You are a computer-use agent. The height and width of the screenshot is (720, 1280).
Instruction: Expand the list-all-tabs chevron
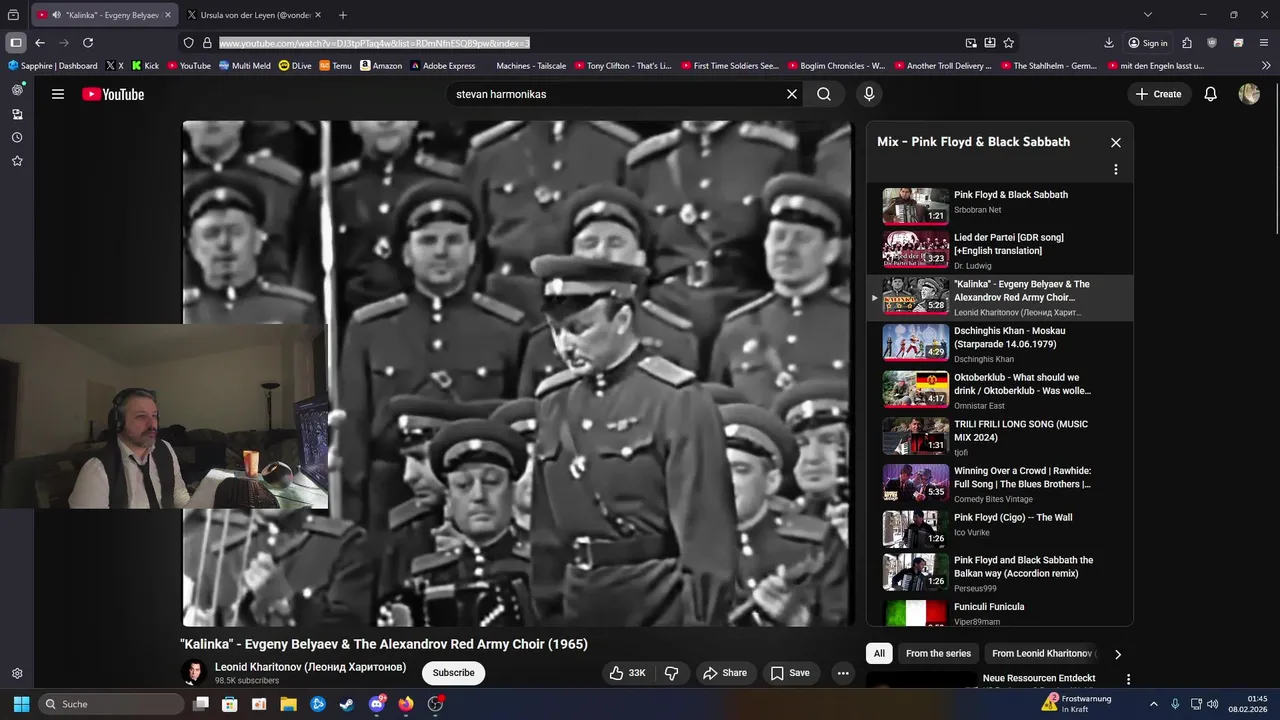point(1148,15)
